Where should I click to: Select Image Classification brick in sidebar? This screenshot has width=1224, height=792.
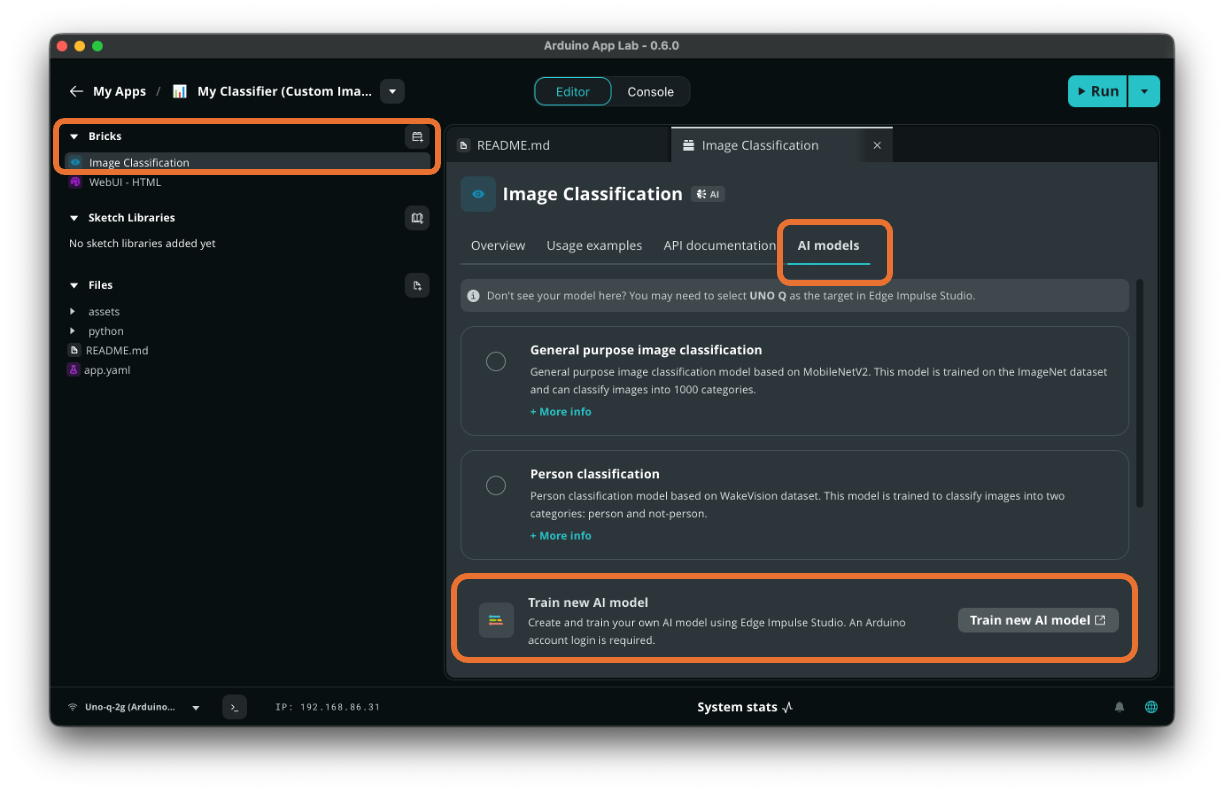pos(247,162)
